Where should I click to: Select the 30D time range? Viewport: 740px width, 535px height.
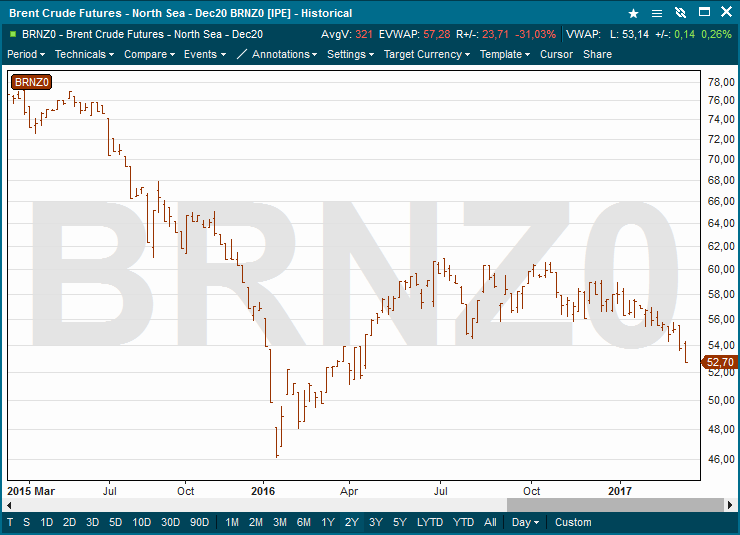click(x=170, y=522)
